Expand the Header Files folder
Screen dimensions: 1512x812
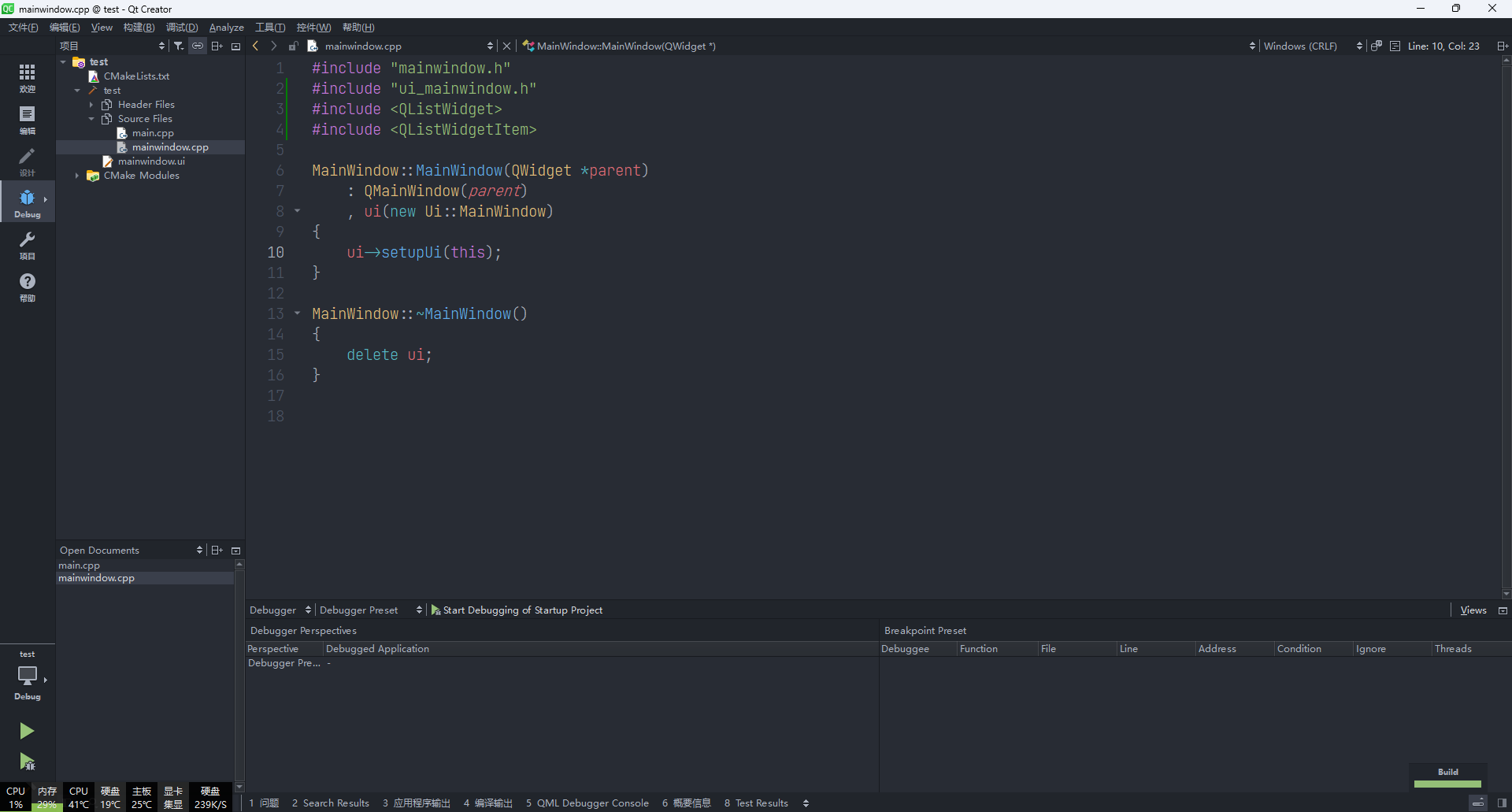pyautogui.click(x=91, y=104)
